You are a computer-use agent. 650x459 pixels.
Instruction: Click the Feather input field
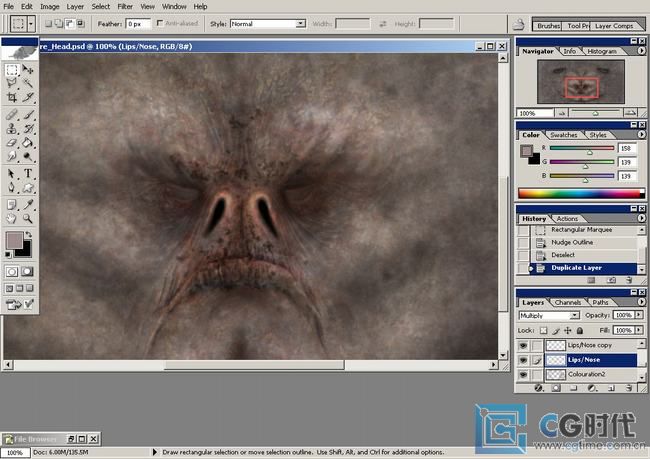pyautogui.click(x=138, y=24)
